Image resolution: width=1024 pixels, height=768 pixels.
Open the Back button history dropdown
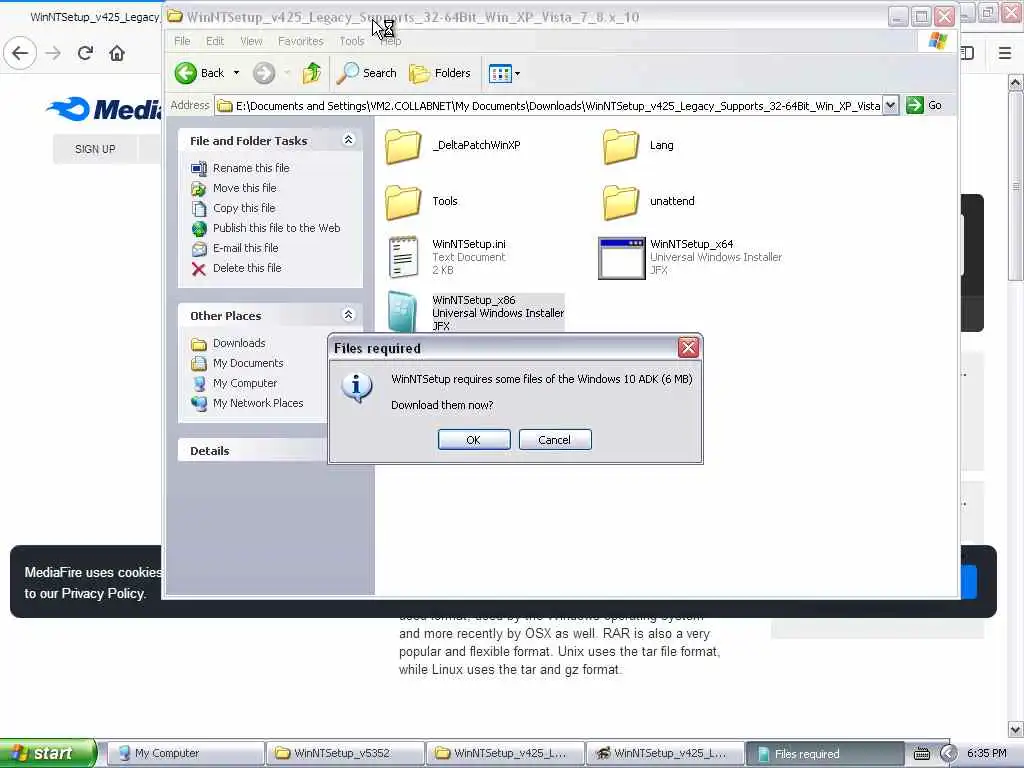point(236,73)
